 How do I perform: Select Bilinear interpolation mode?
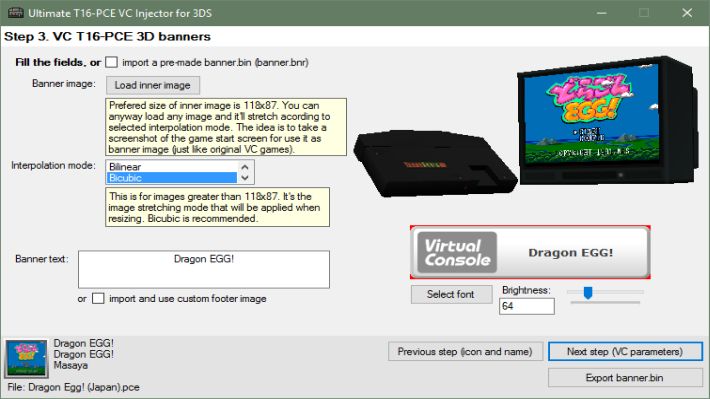[172, 167]
